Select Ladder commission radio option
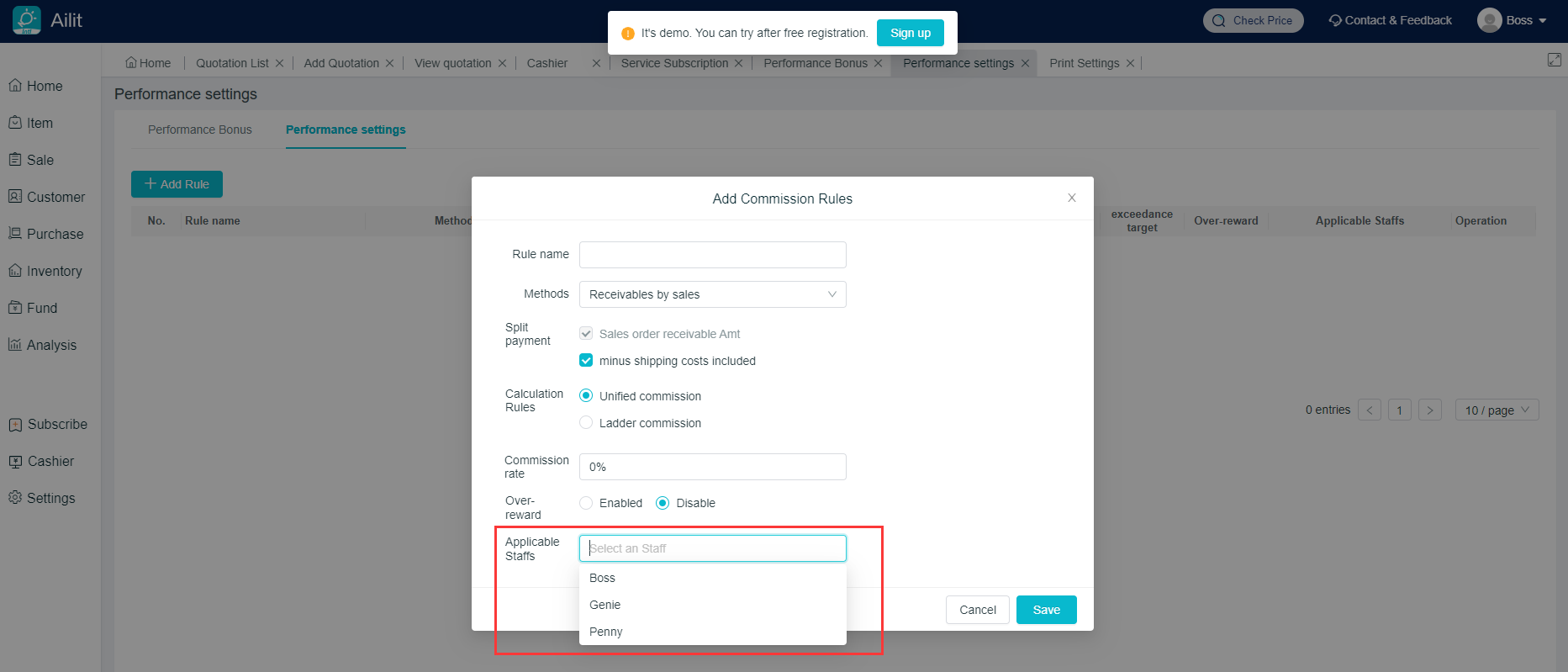 coord(586,423)
